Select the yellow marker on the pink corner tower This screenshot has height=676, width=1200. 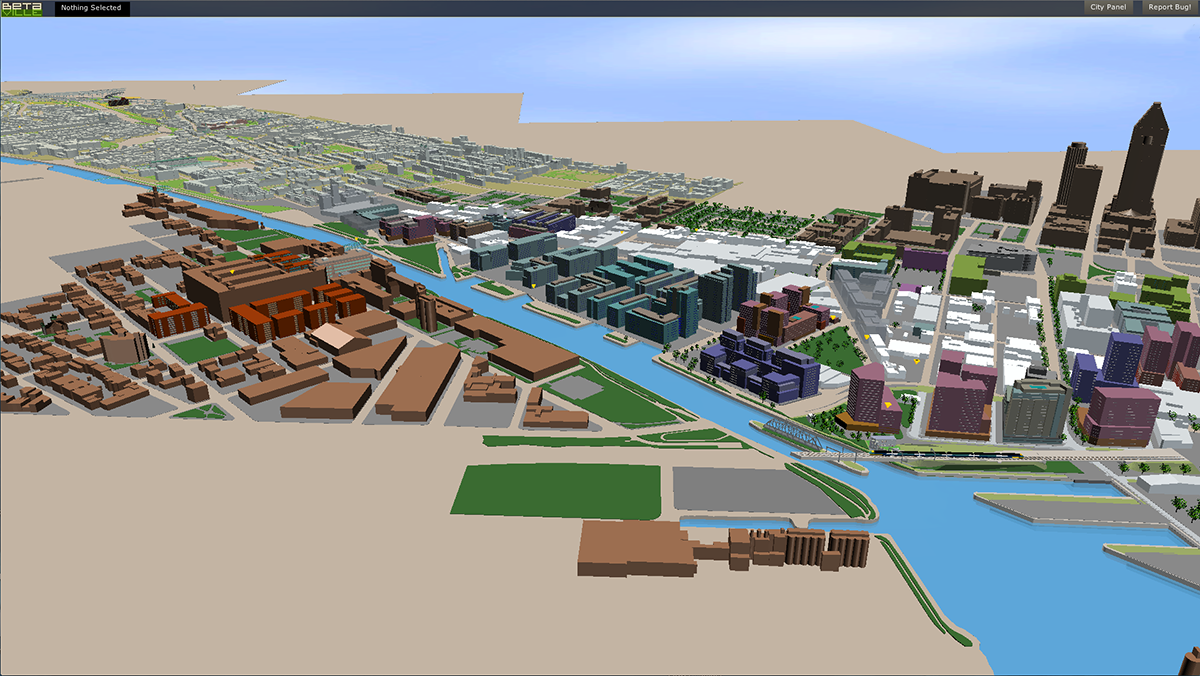[888, 404]
